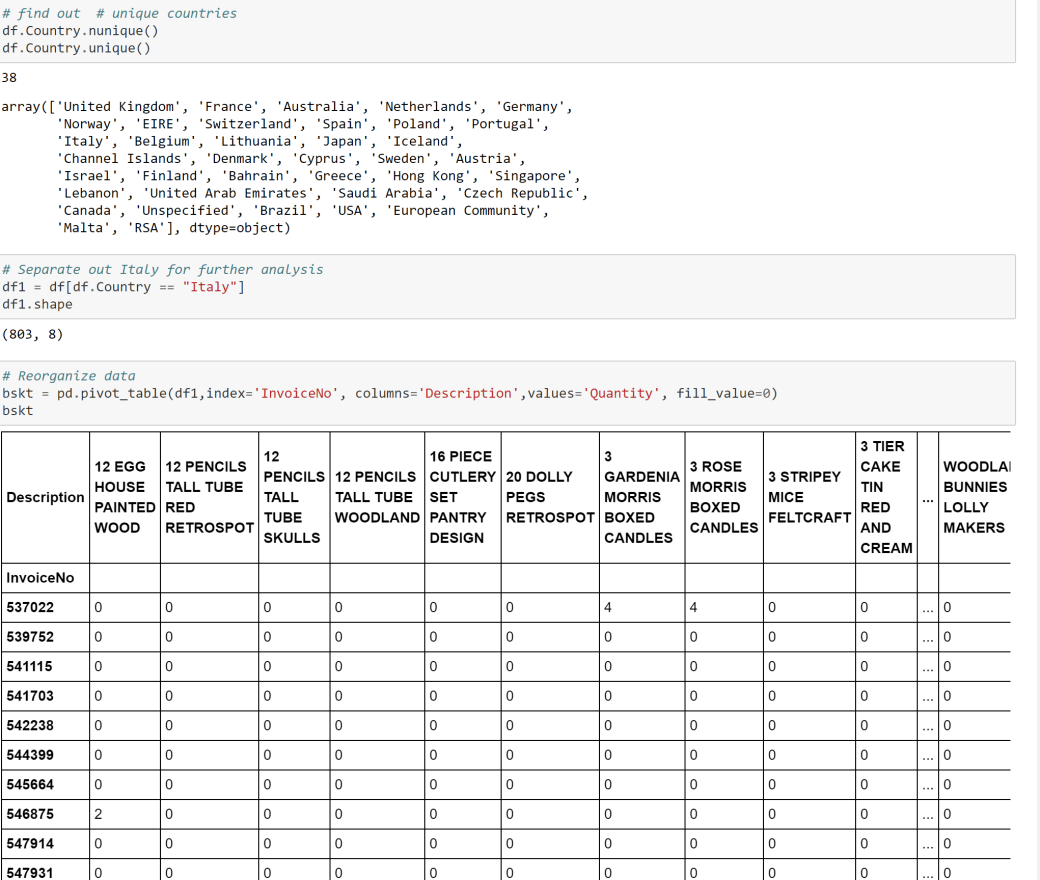Click 'Channel Islands' in the array output
The height and width of the screenshot is (880, 1040).
coord(122,158)
